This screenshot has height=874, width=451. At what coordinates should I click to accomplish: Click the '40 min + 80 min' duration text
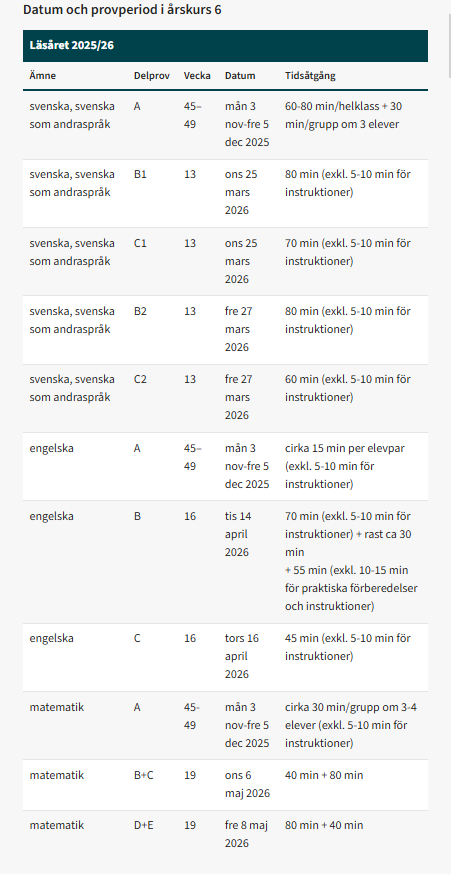point(324,775)
